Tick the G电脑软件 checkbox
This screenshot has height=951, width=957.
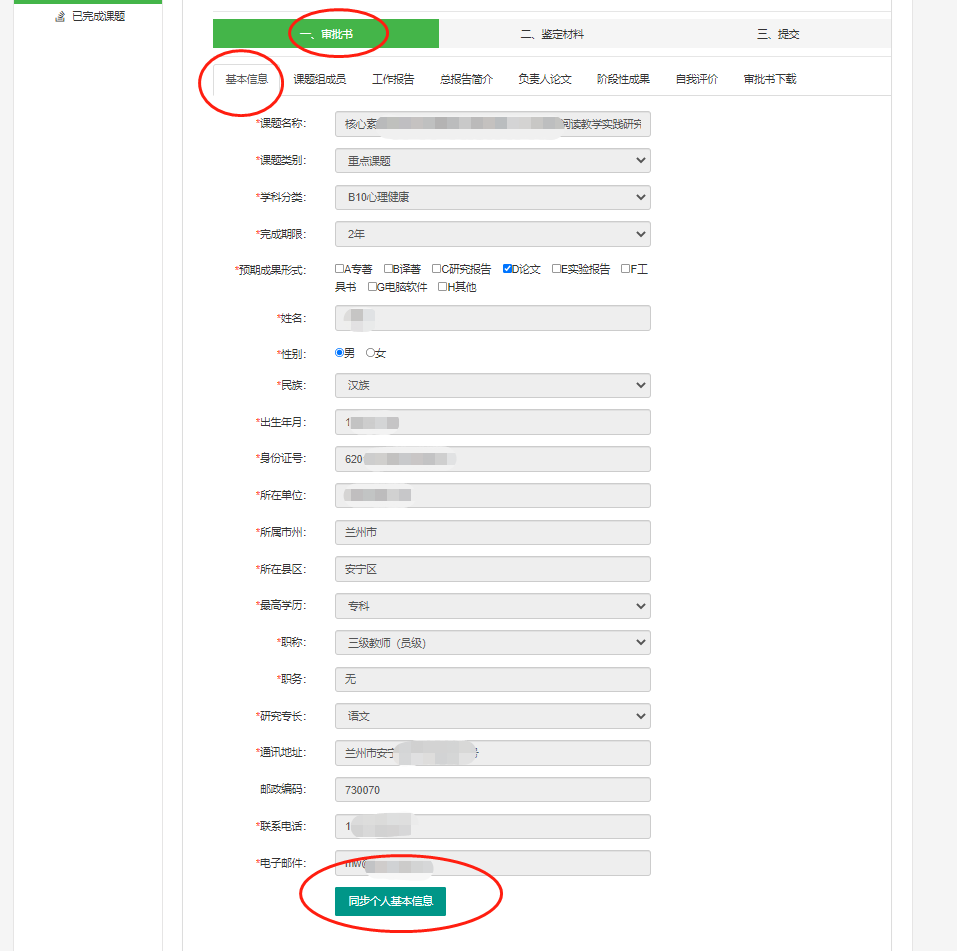click(x=372, y=287)
